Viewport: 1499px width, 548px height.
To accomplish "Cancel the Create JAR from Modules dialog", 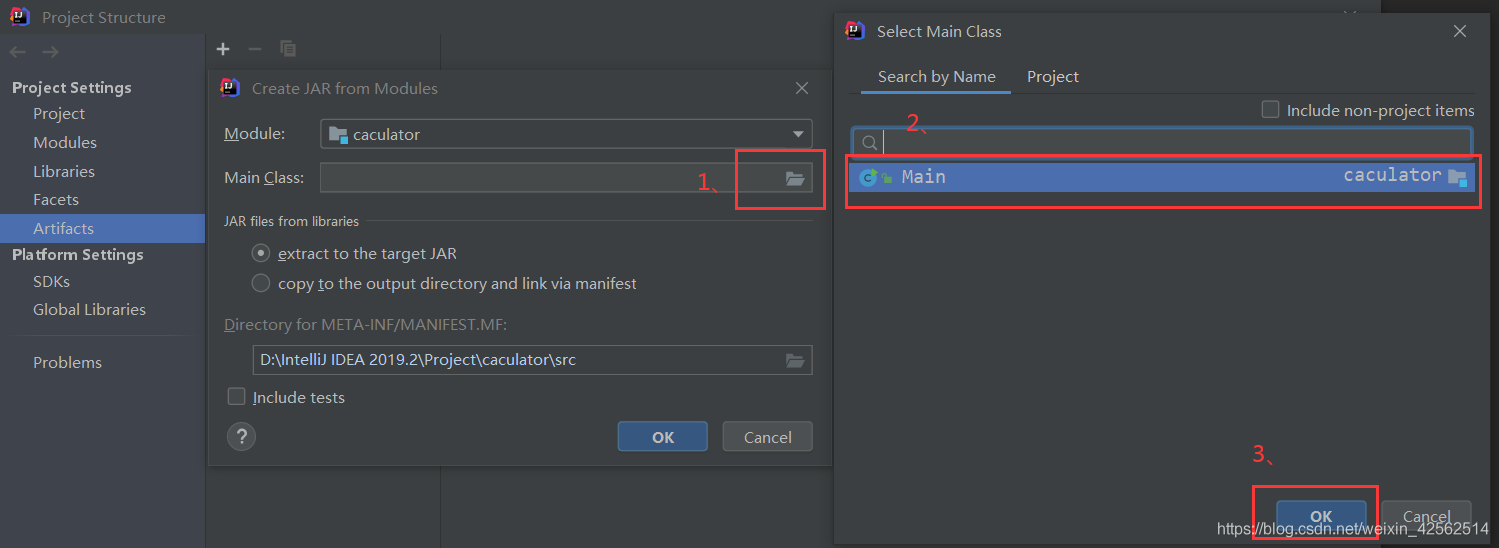I will (768, 437).
